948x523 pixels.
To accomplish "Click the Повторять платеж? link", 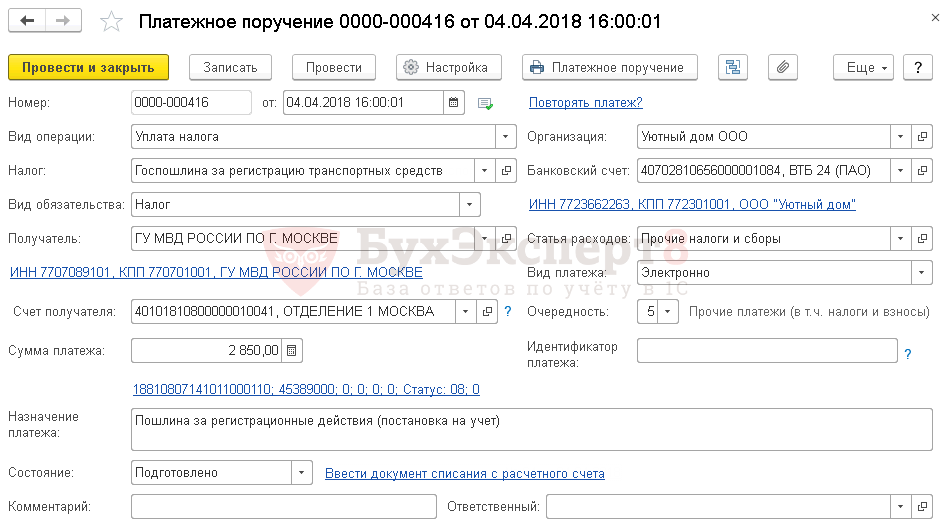I will (585, 103).
